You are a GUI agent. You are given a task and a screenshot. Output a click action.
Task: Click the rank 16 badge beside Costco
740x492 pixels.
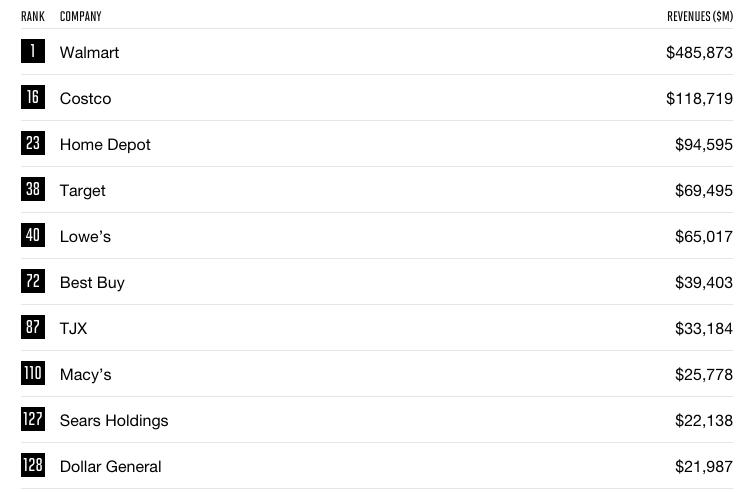pyautogui.click(x=33, y=97)
